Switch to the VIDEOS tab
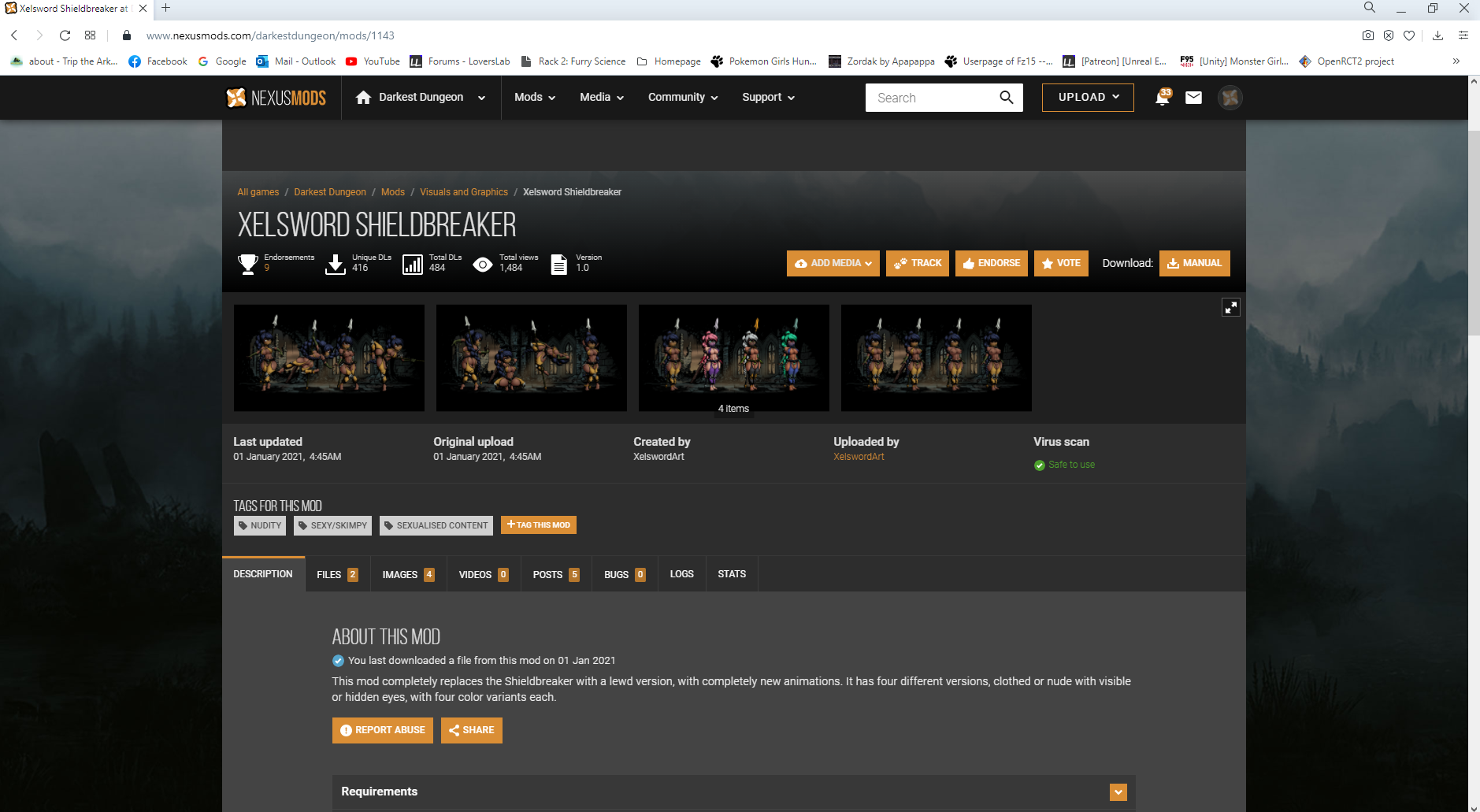The image size is (1480, 812). 484,574
